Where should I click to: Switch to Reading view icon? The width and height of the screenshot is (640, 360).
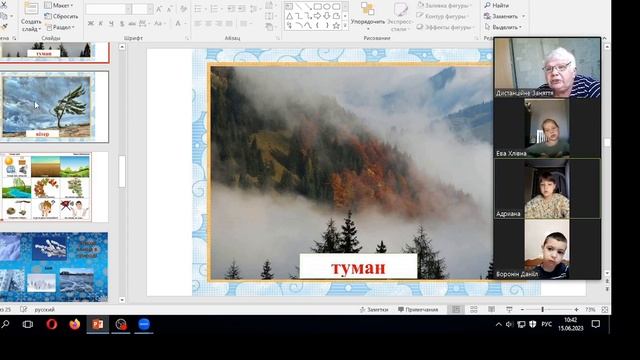click(491, 310)
